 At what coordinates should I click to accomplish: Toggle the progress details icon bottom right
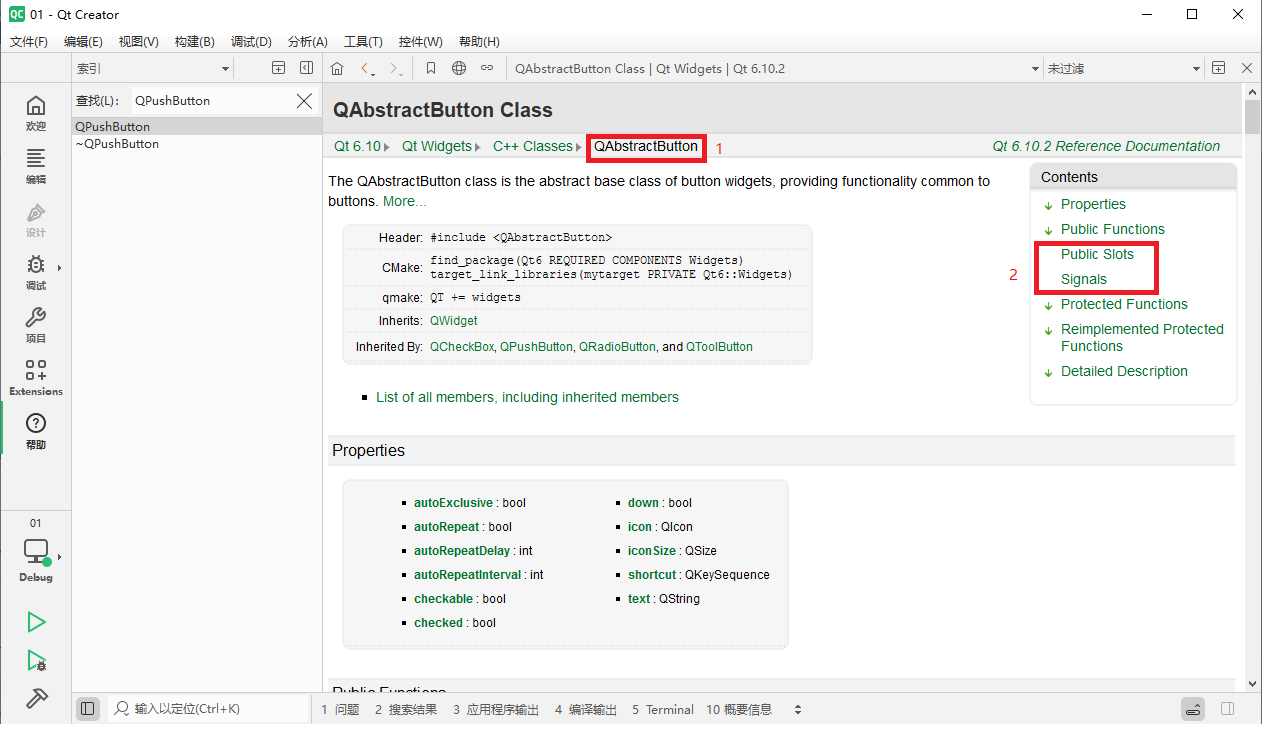coord(1193,709)
